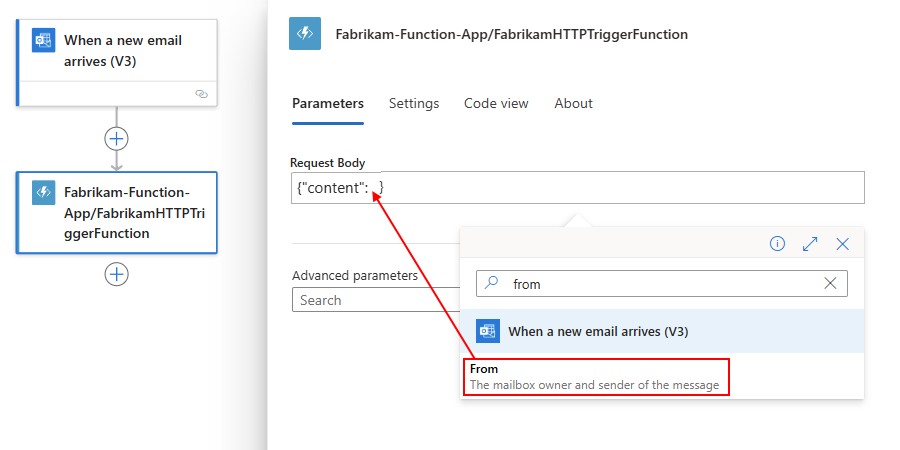Expand the dynamic content popup to full size

(x=810, y=244)
